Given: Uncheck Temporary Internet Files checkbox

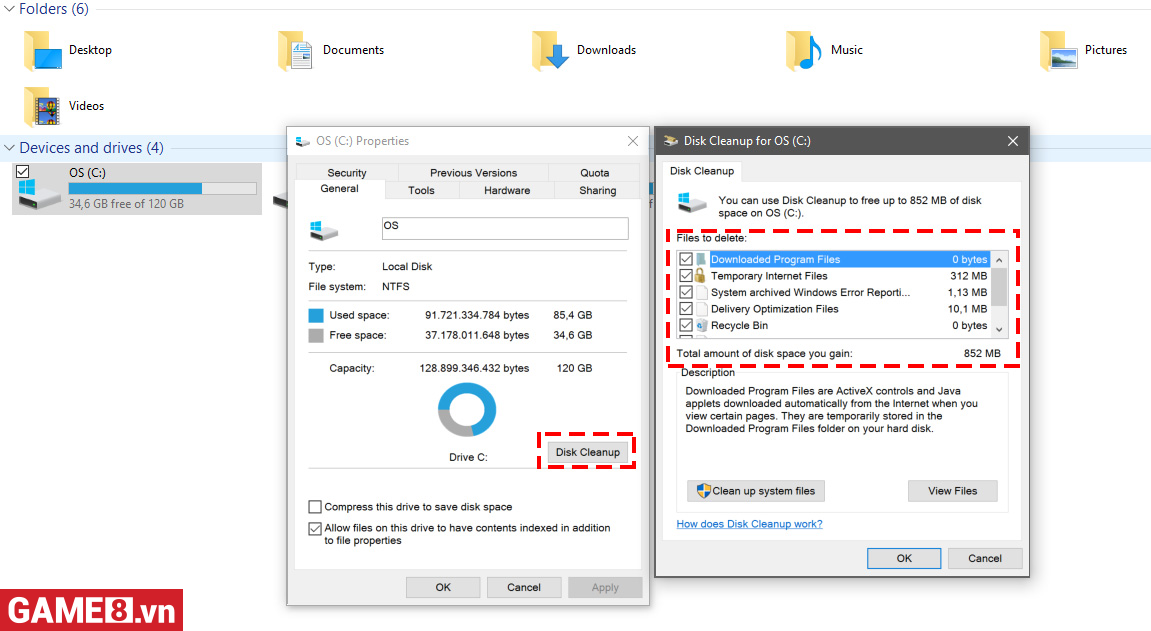Looking at the screenshot, I should click(x=686, y=276).
